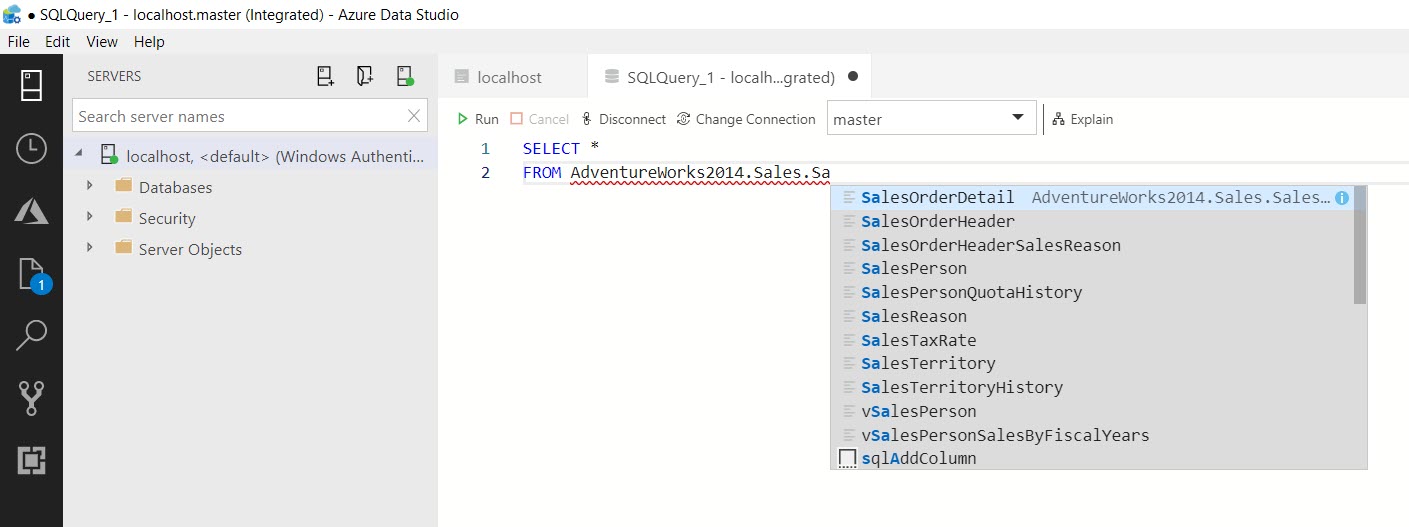
Task: Open the Servers view in the activity bar
Action: coord(31,85)
